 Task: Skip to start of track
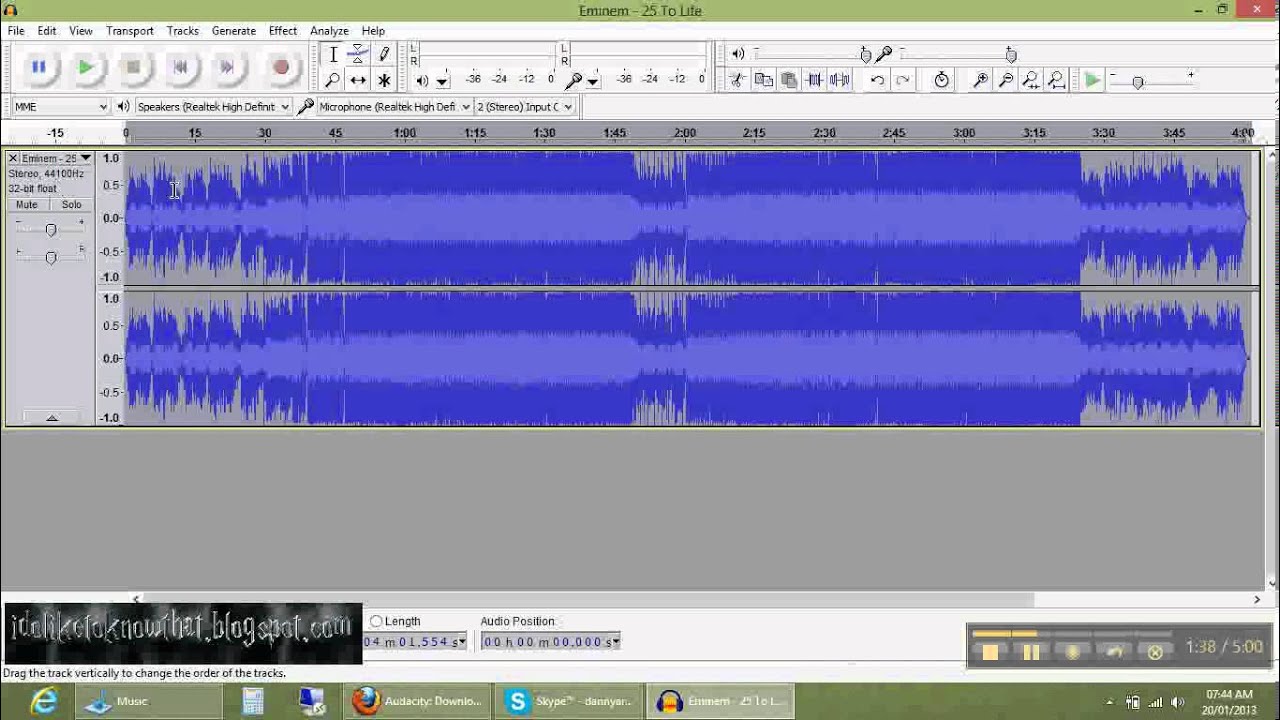point(180,67)
